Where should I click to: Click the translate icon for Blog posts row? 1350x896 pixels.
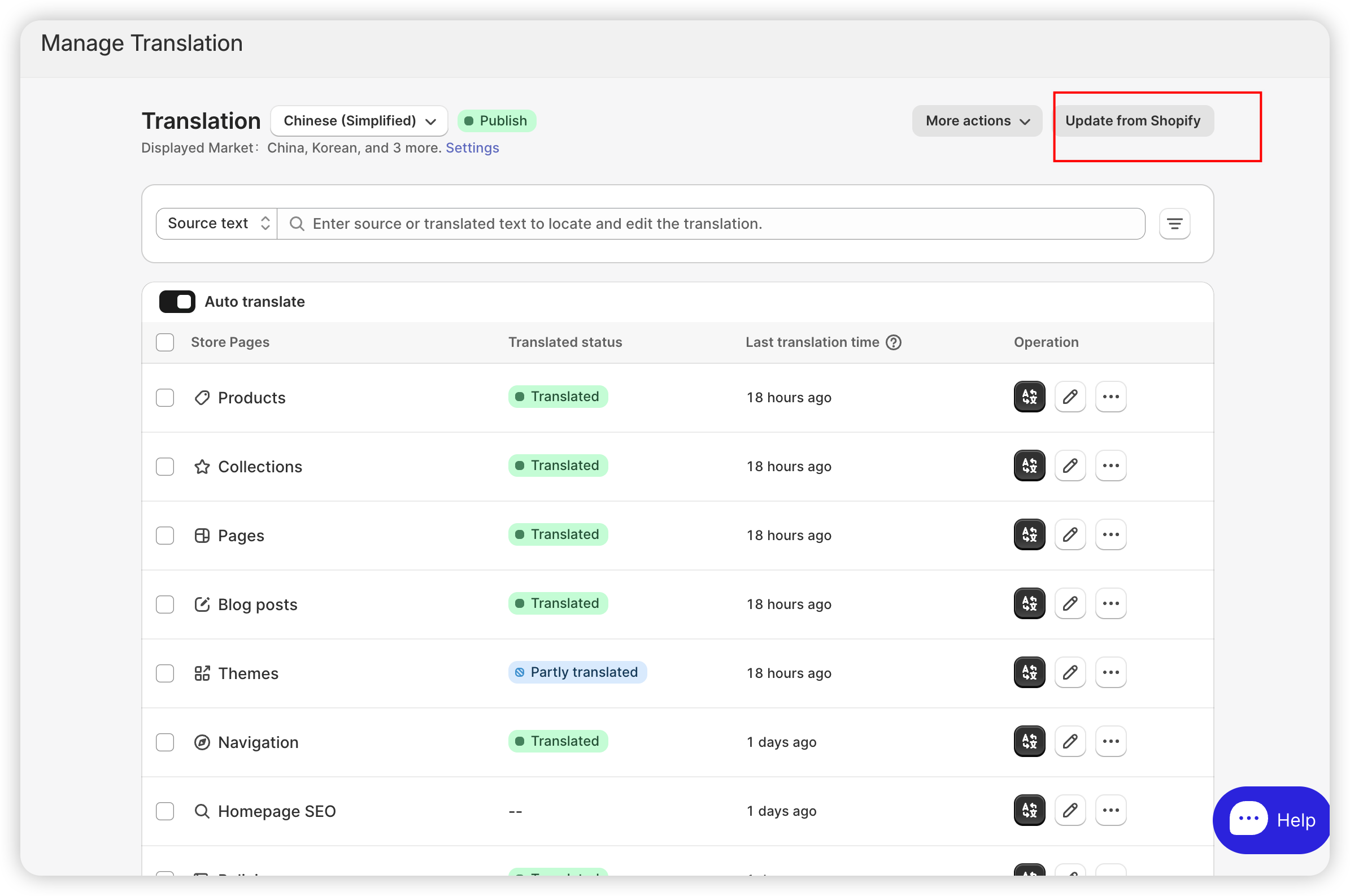pyautogui.click(x=1029, y=603)
